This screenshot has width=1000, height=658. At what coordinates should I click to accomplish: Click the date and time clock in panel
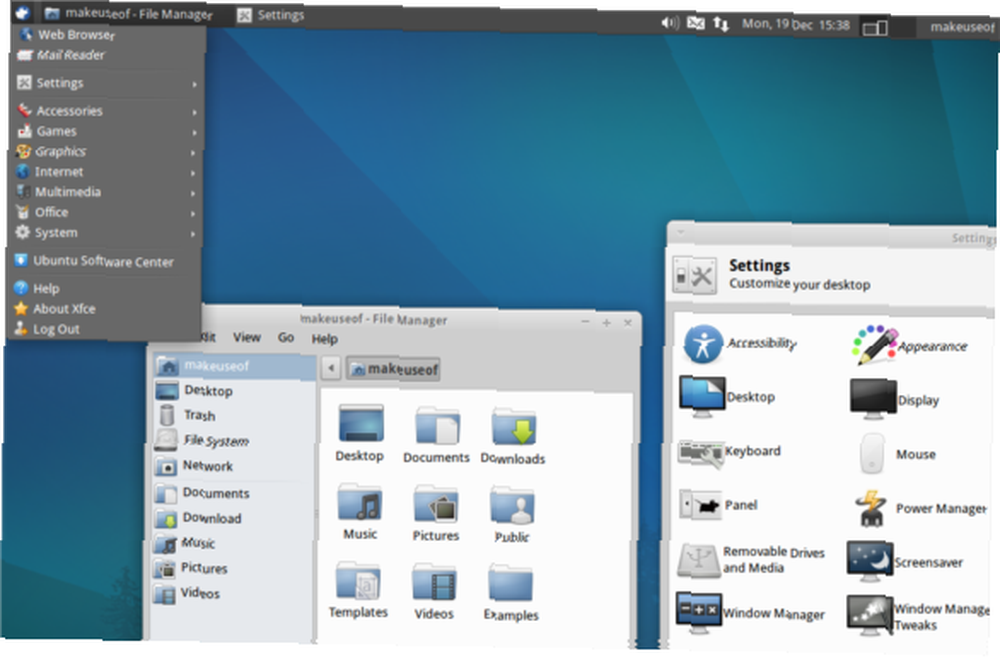(795, 25)
